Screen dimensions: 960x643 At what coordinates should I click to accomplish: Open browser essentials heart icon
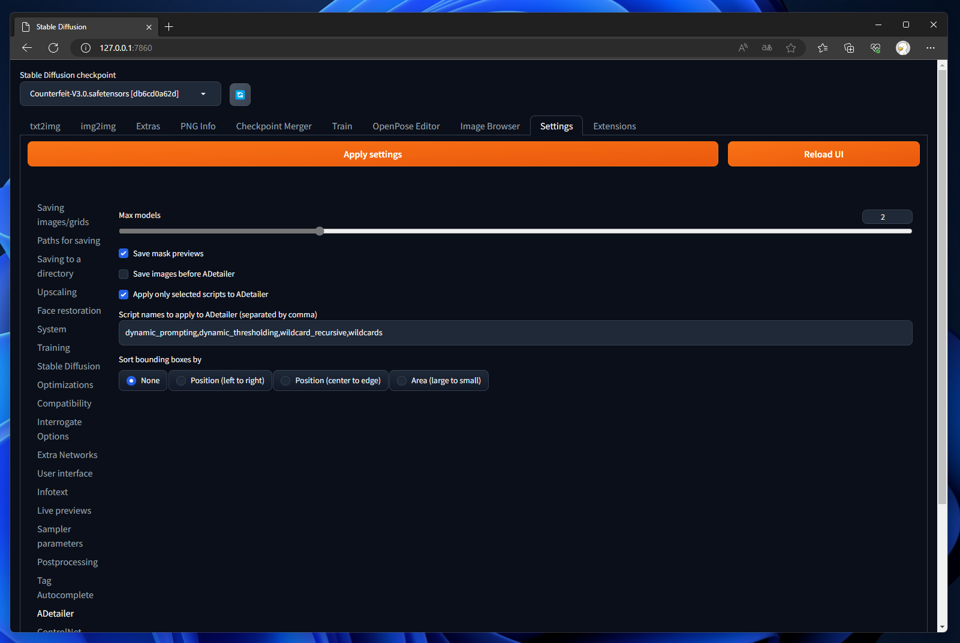876,48
